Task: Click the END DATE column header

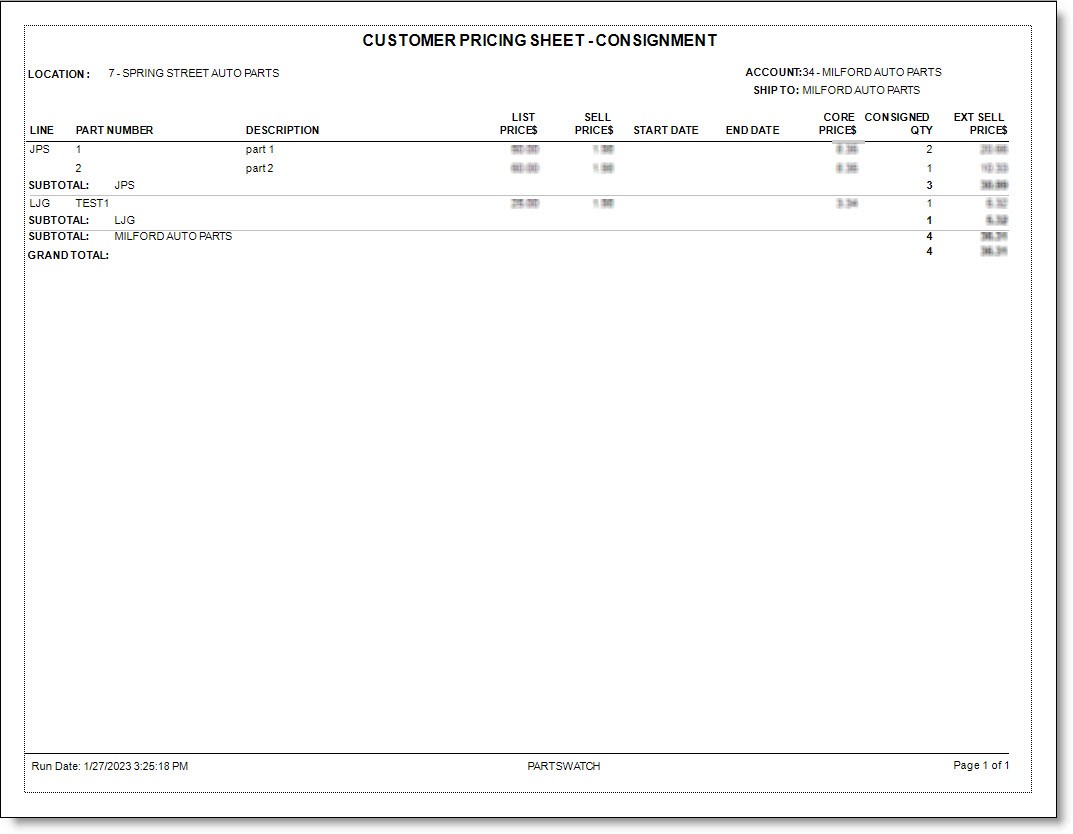Action: [x=752, y=130]
